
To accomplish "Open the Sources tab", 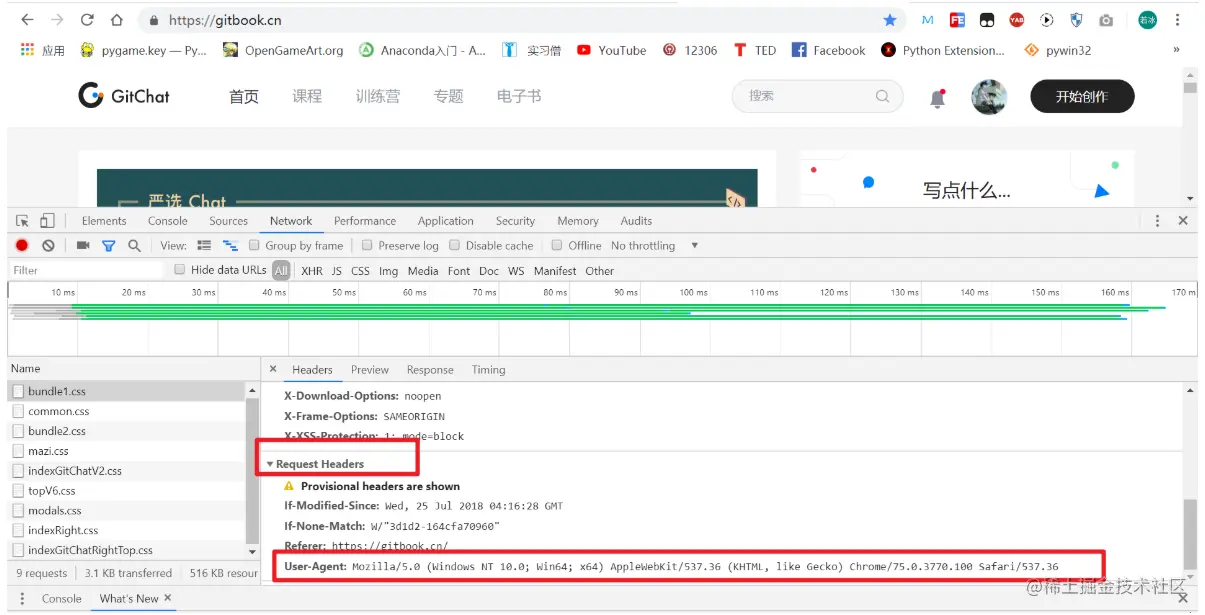I will coord(228,221).
